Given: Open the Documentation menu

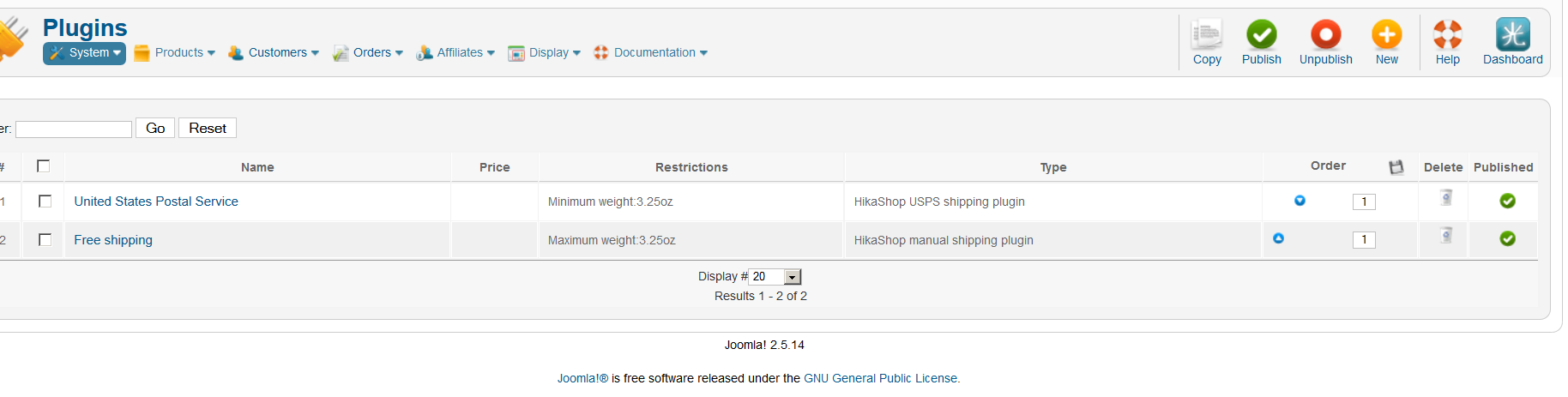Looking at the screenshot, I should tap(651, 53).
